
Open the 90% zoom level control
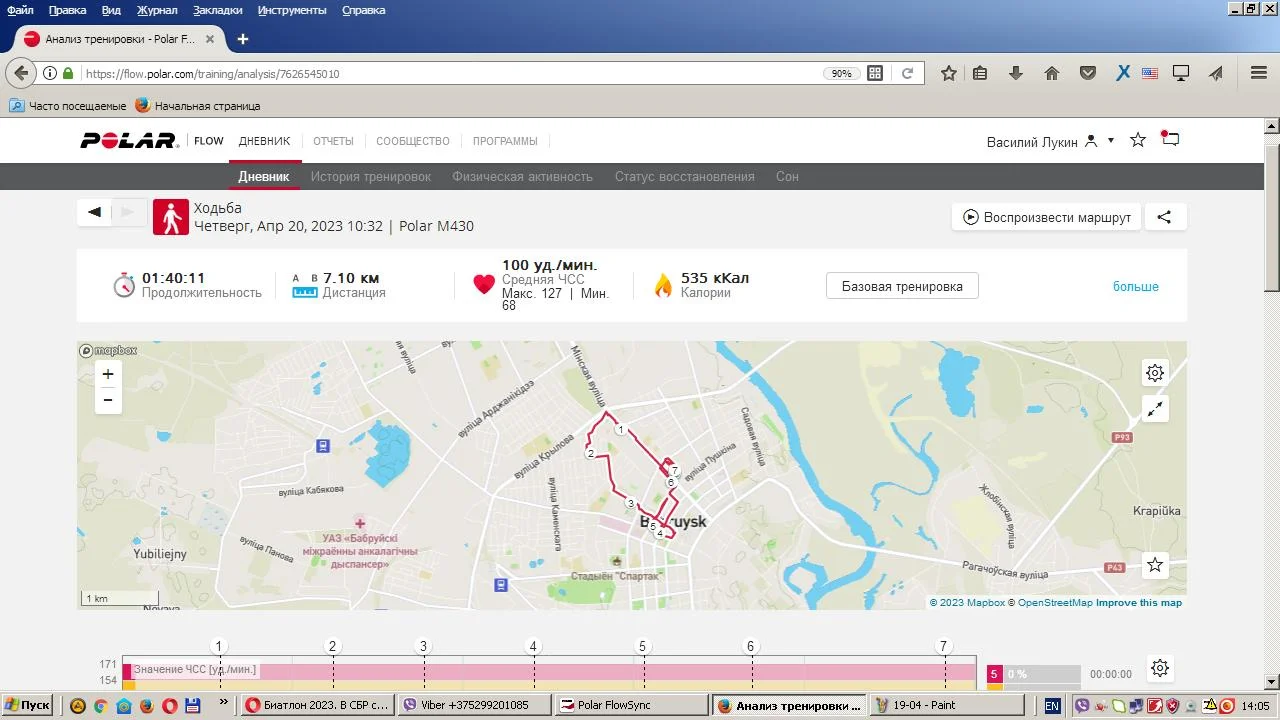pyautogui.click(x=841, y=74)
